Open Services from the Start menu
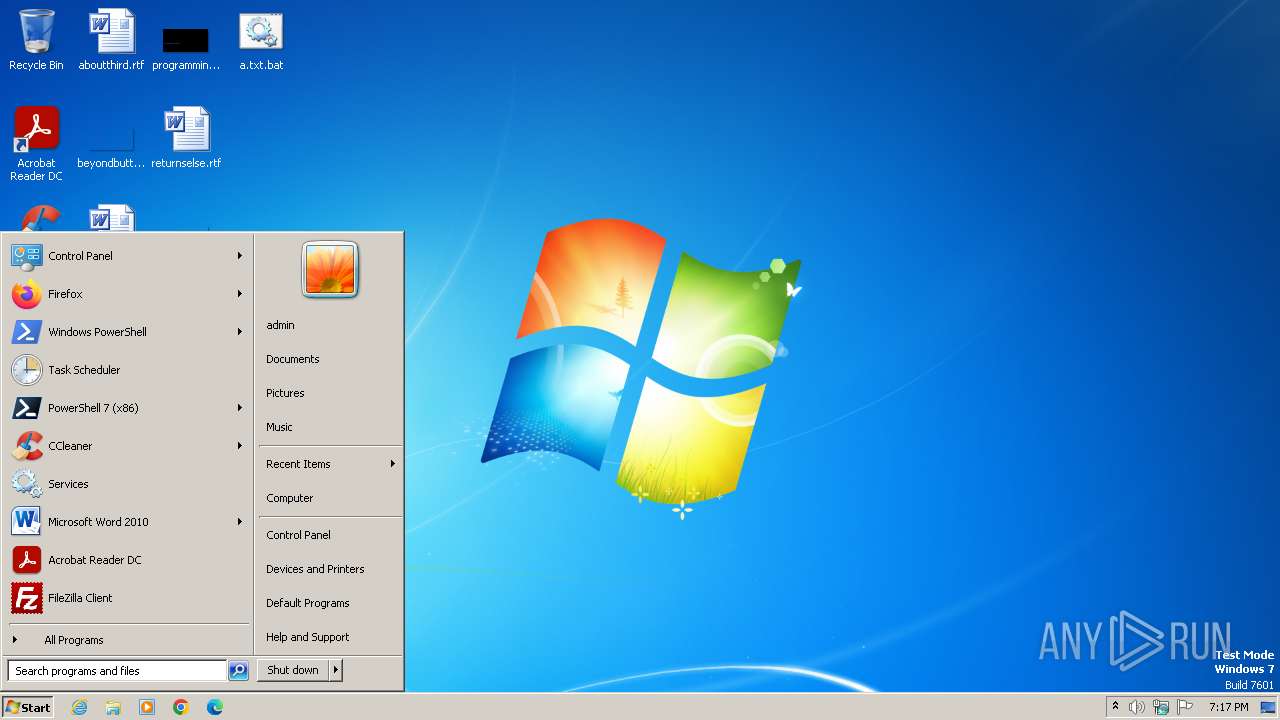1280x720 pixels. [127, 484]
